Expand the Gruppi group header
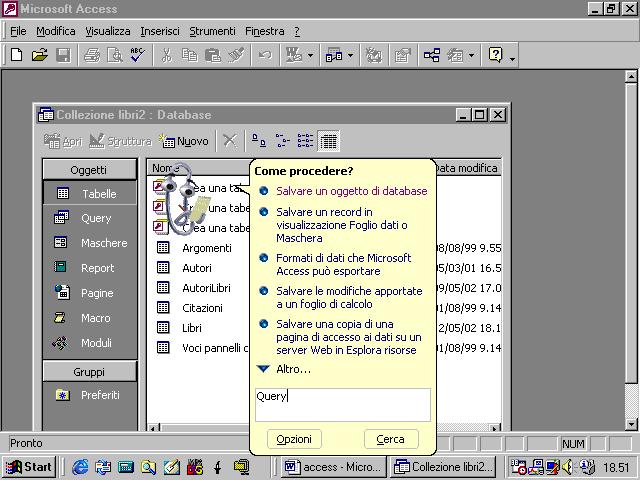Image resolution: width=640 pixels, height=480 pixels. (x=90, y=372)
